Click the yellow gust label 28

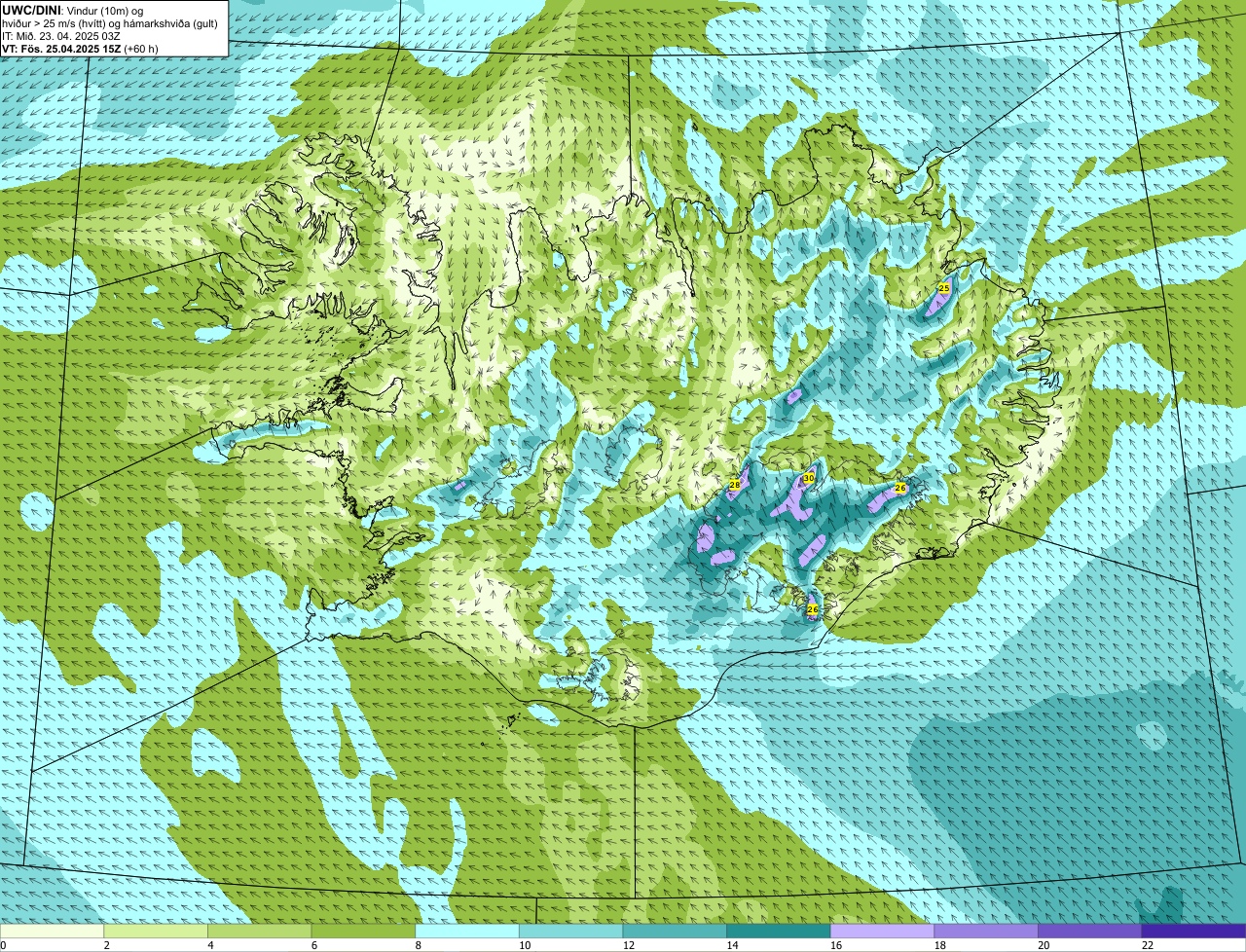(x=735, y=484)
